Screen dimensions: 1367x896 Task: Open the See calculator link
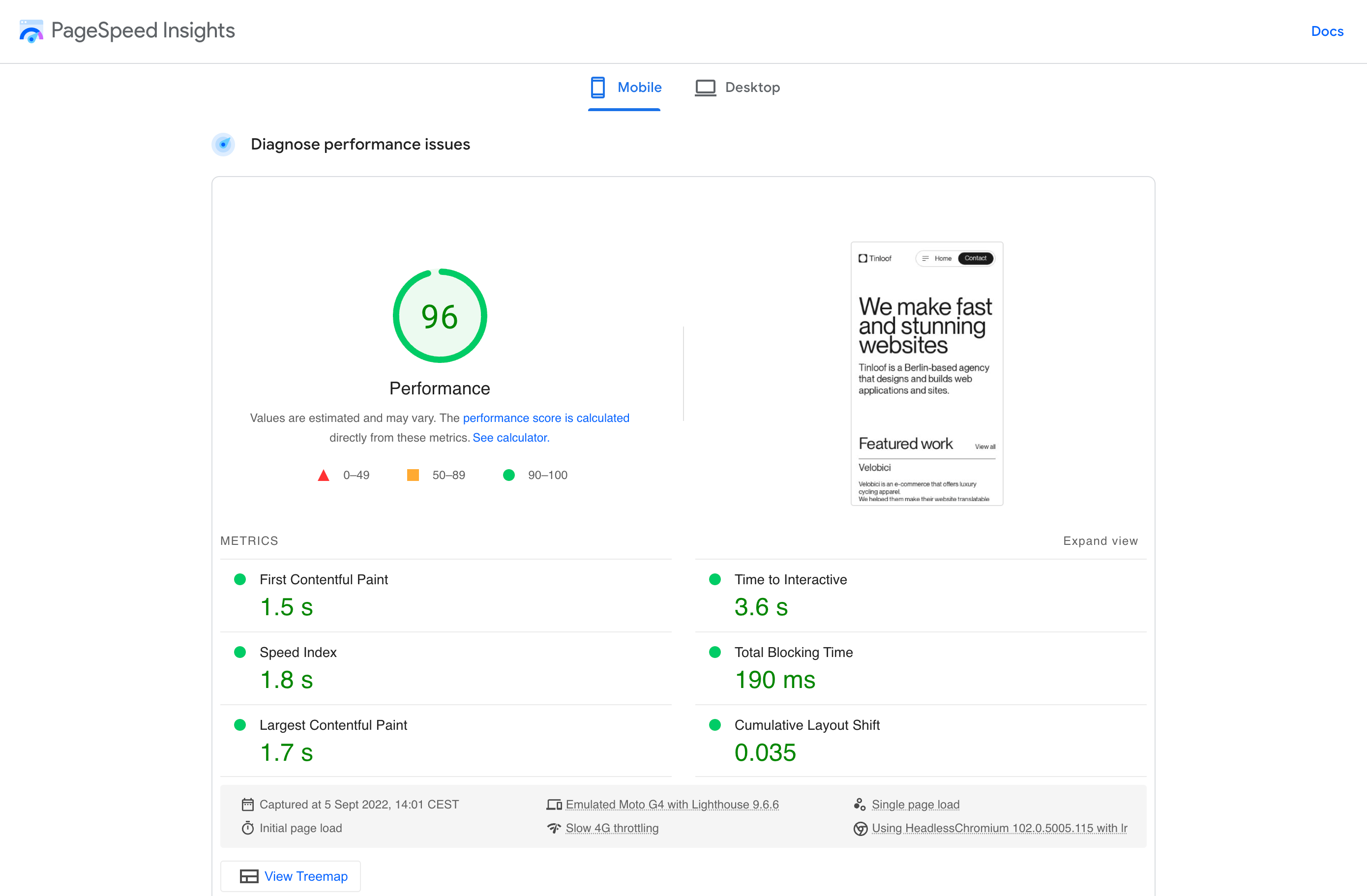510,438
